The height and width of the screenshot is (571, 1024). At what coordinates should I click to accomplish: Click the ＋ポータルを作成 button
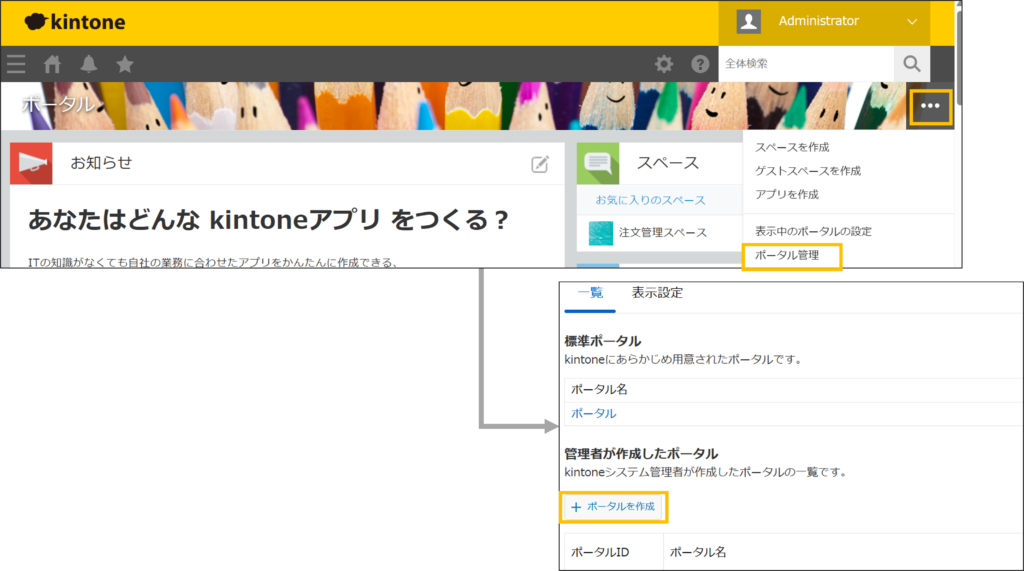(x=614, y=507)
